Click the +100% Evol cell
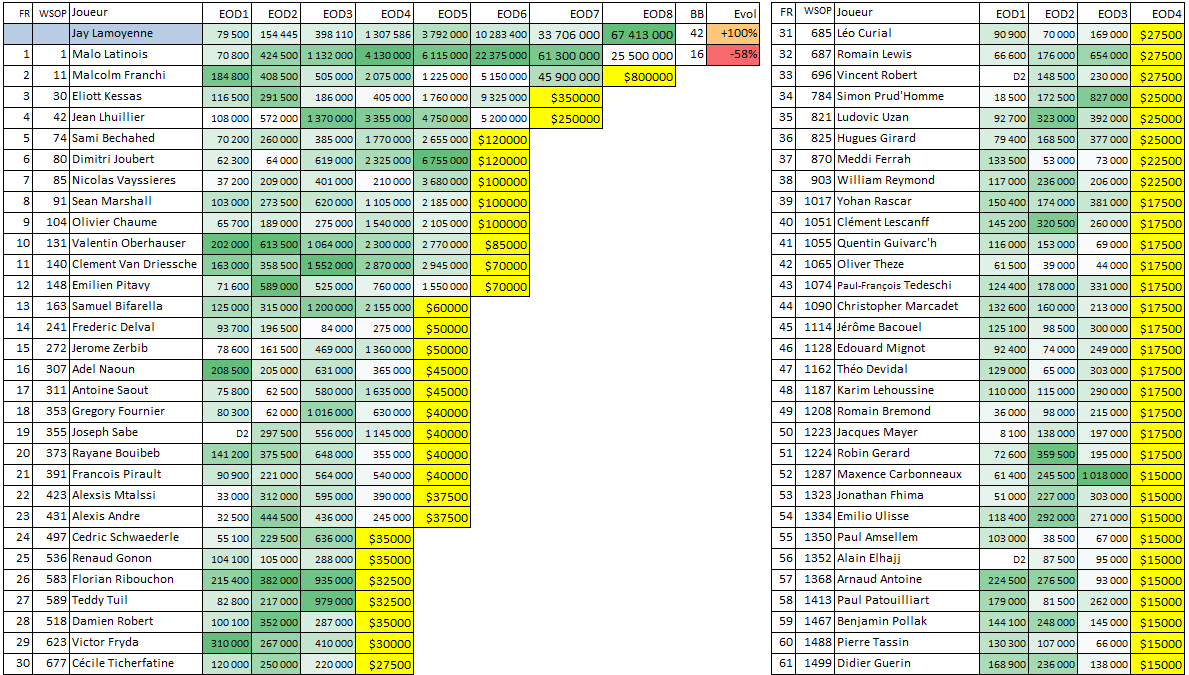 [733, 34]
